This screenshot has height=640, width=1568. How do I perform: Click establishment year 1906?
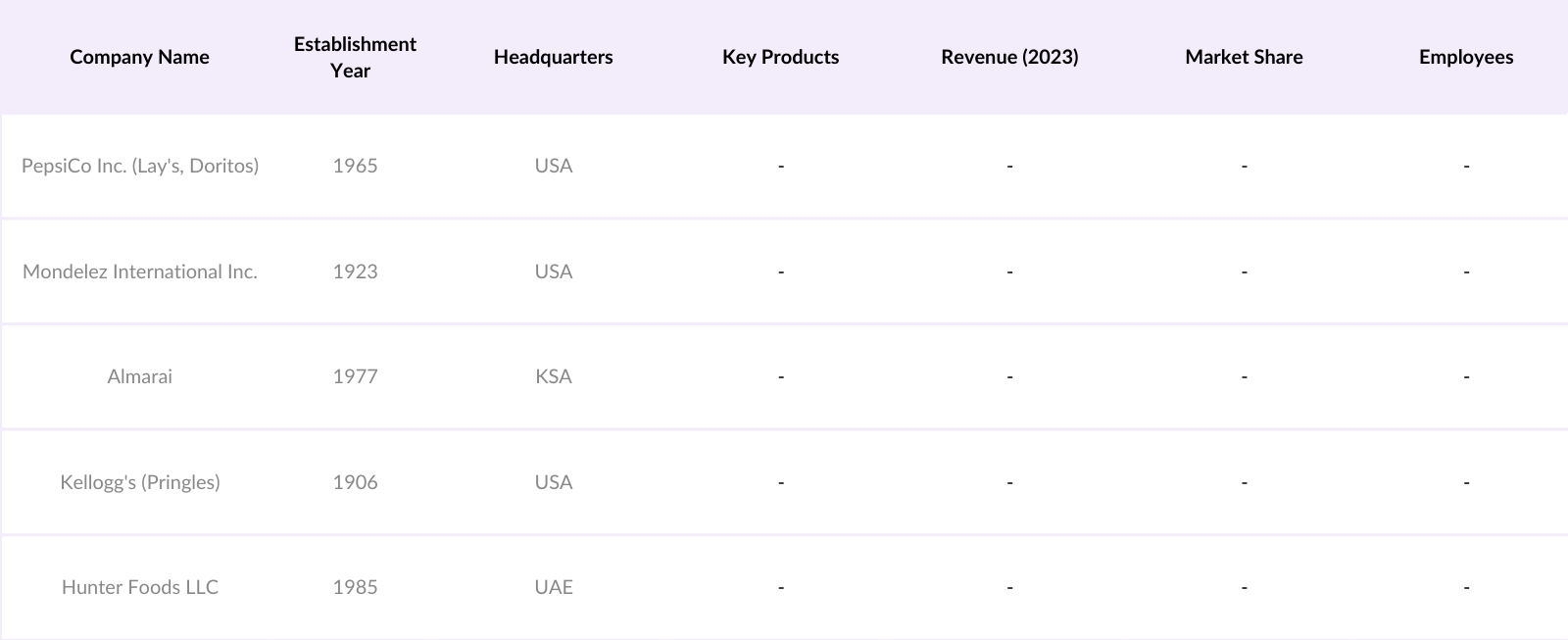(355, 482)
